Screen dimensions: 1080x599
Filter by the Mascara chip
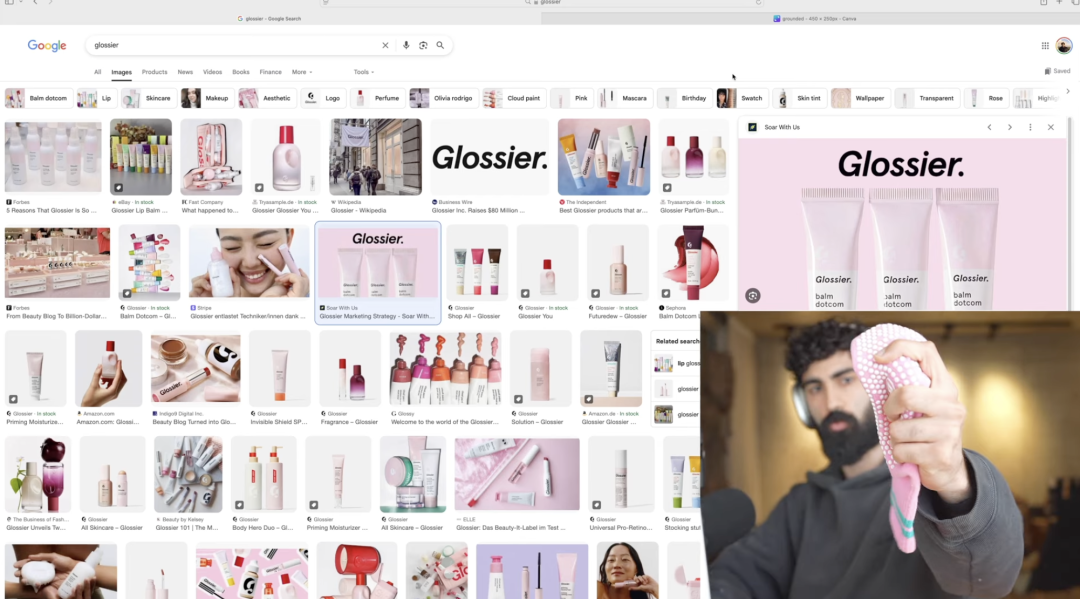625,98
